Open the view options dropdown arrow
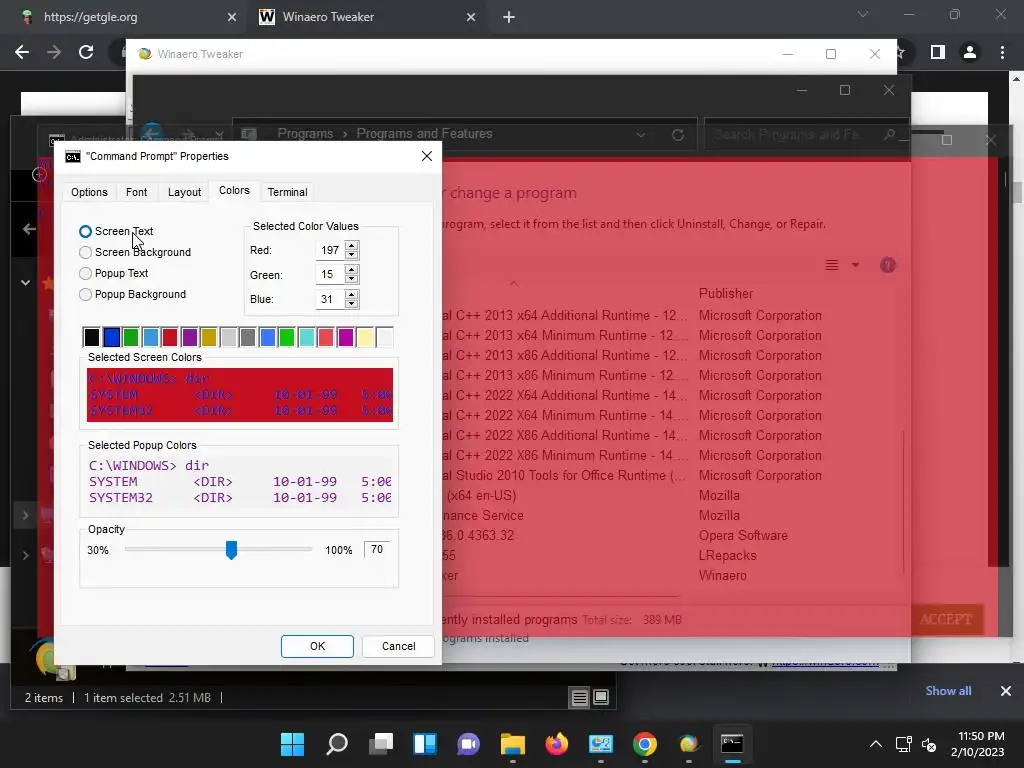The width and height of the screenshot is (1024, 768). point(856,265)
